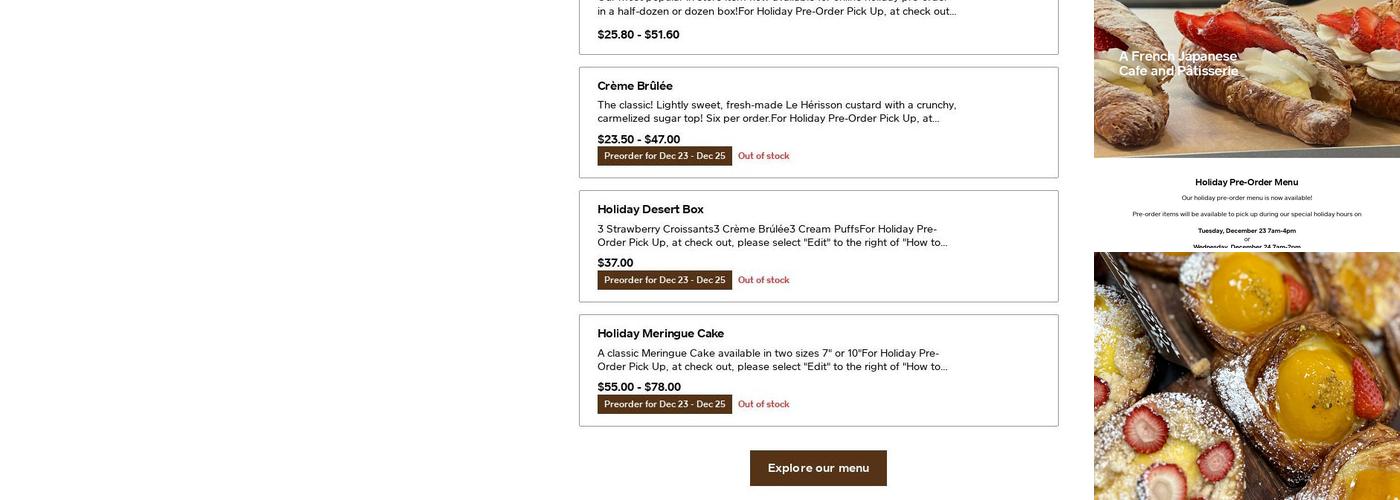Open the Crème Brûlée item title
Viewport: 1400px width, 500px height.
pyautogui.click(x=635, y=86)
